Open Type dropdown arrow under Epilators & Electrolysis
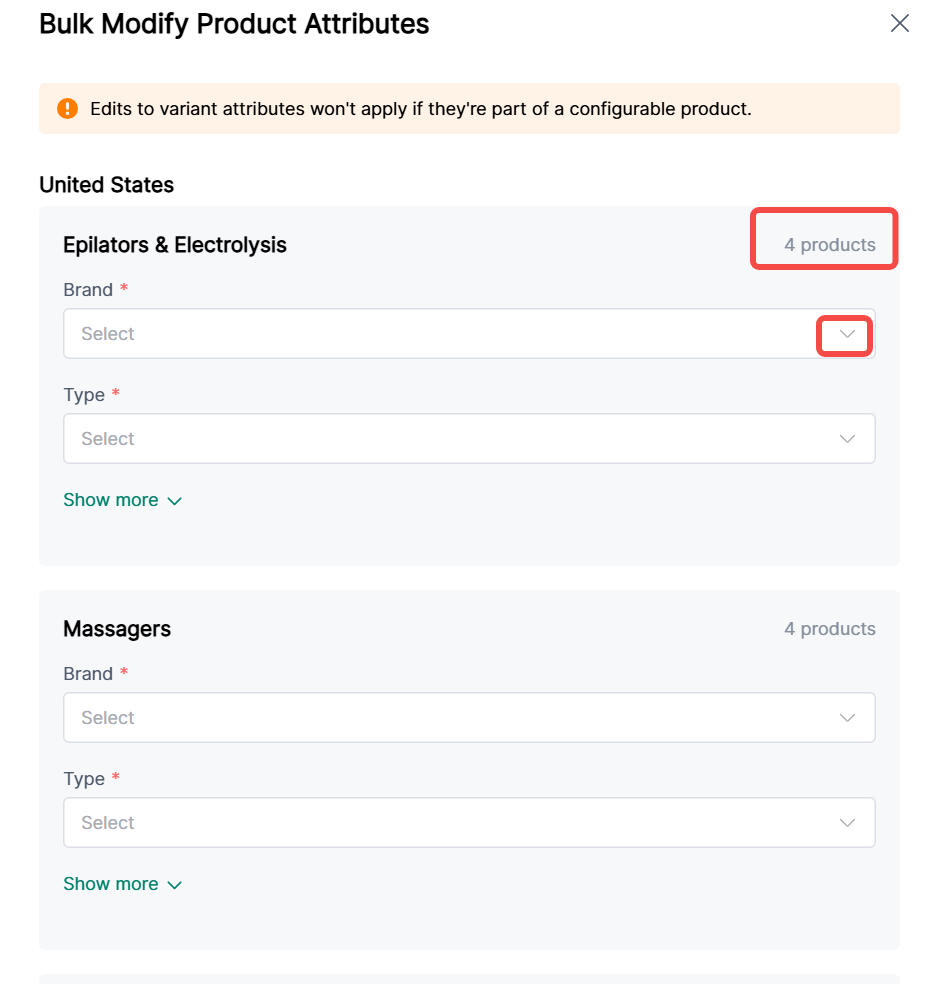The width and height of the screenshot is (939, 984). 847,439
